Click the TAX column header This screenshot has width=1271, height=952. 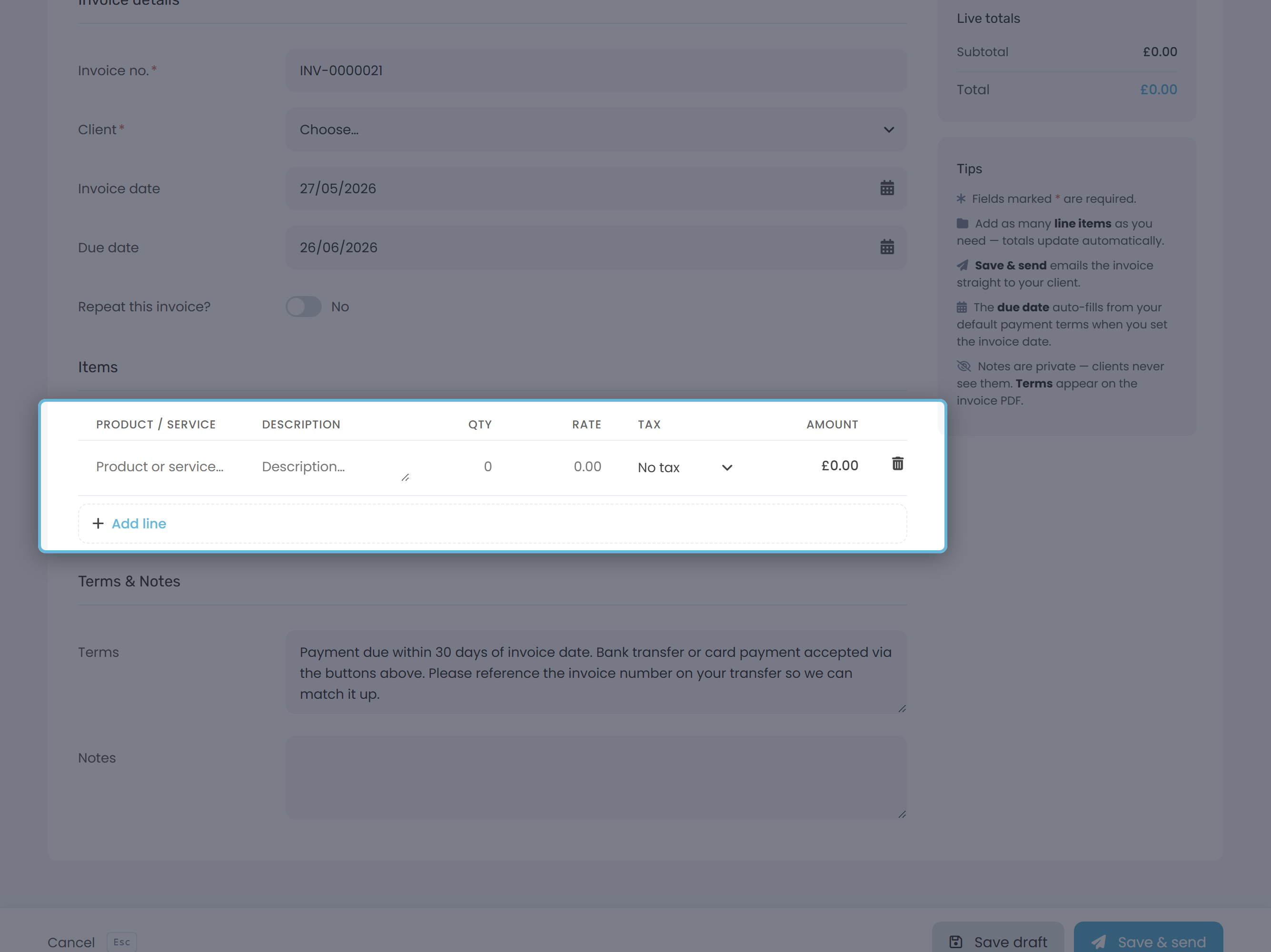pyautogui.click(x=649, y=425)
